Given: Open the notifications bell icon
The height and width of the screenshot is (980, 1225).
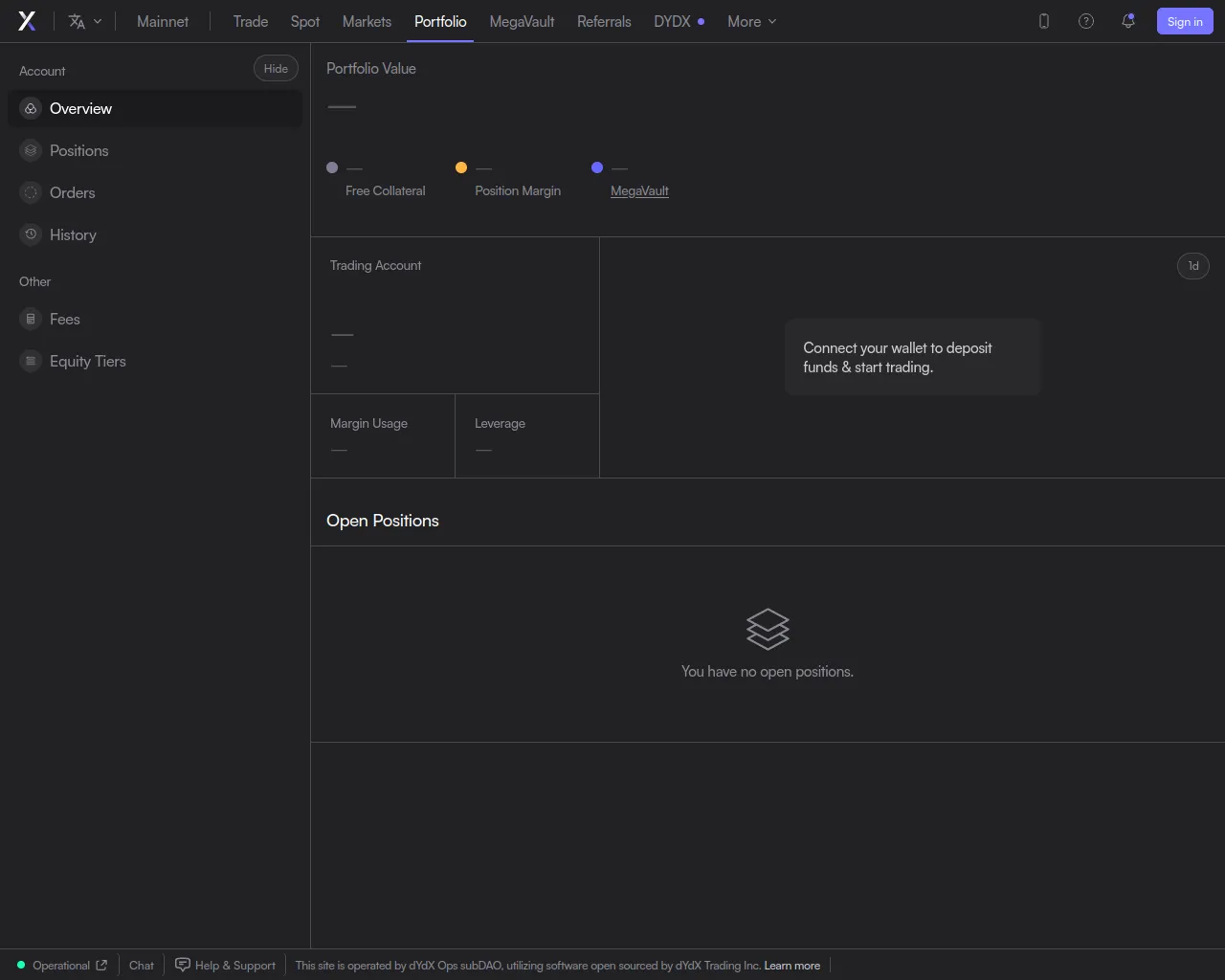Looking at the screenshot, I should coord(1128,21).
